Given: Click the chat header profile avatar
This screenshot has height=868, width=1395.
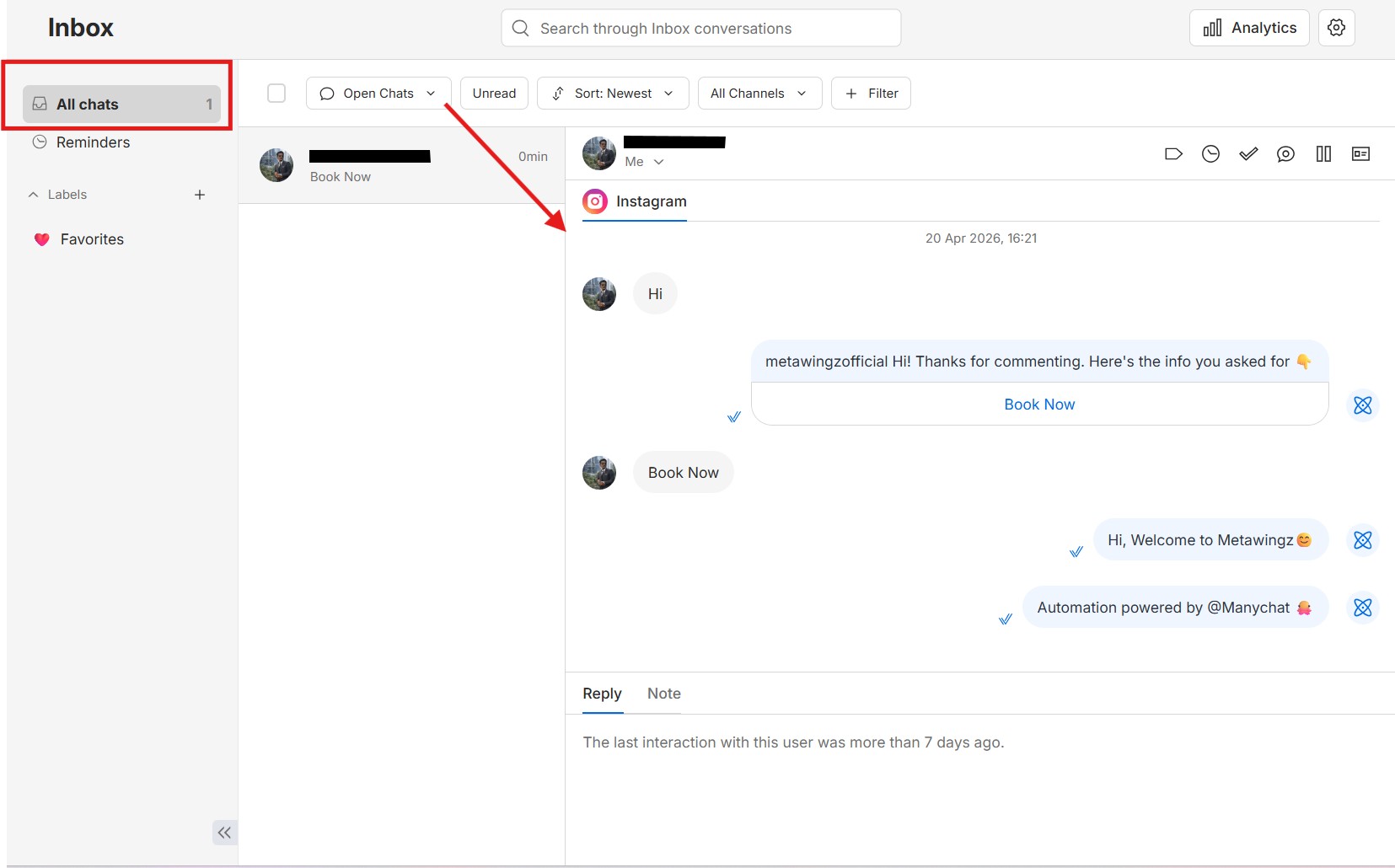Looking at the screenshot, I should (599, 153).
